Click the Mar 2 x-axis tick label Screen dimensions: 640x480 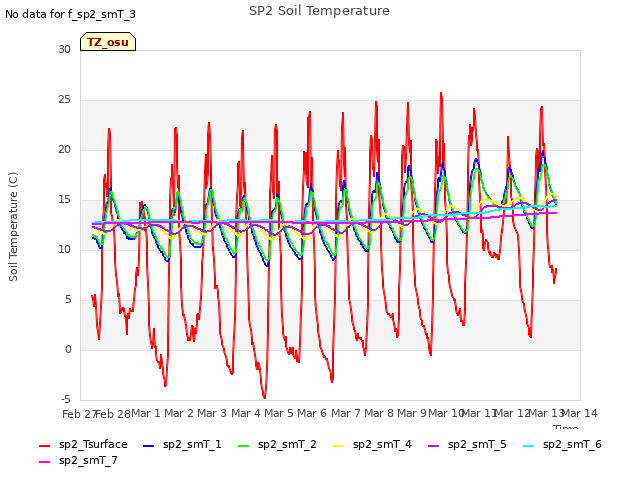179,413
